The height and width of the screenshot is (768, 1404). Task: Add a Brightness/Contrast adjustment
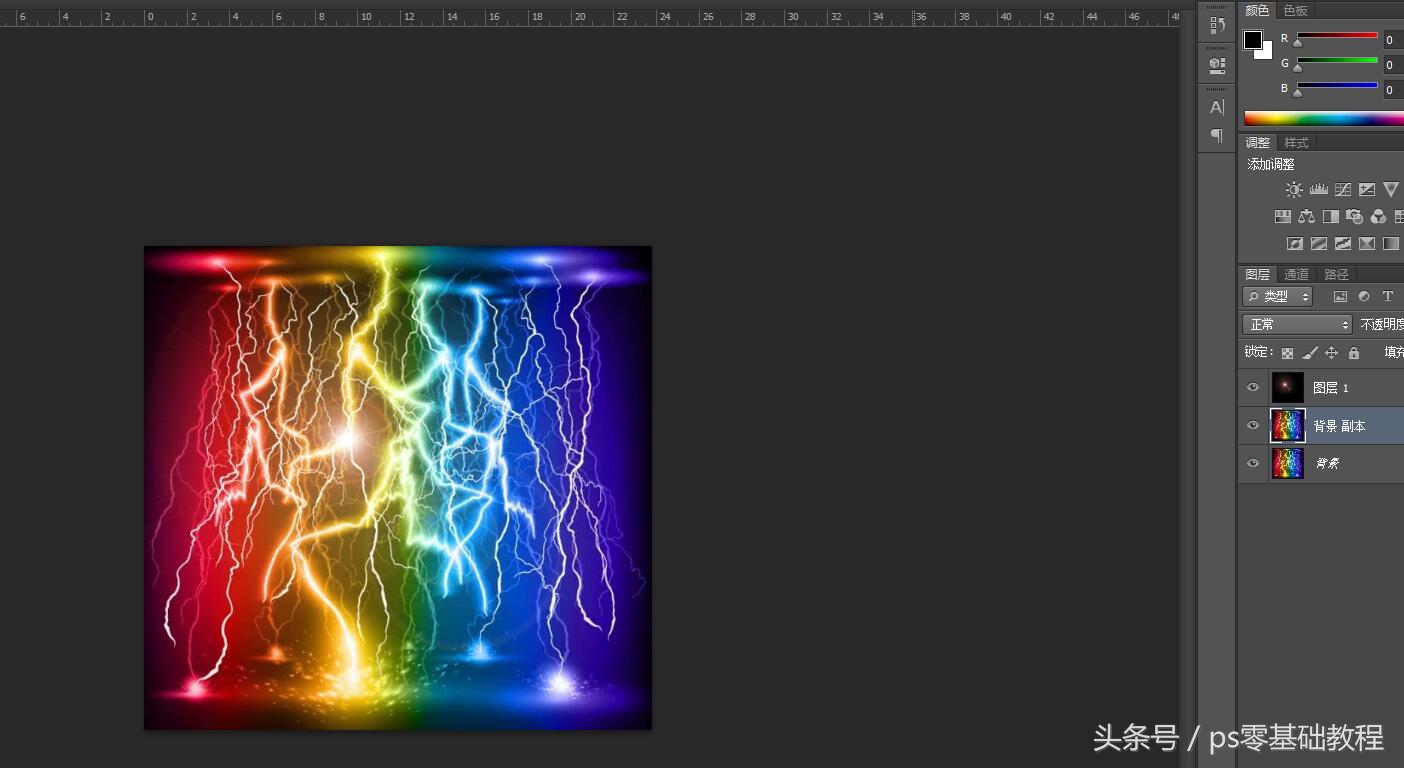tap(1294, 189)
